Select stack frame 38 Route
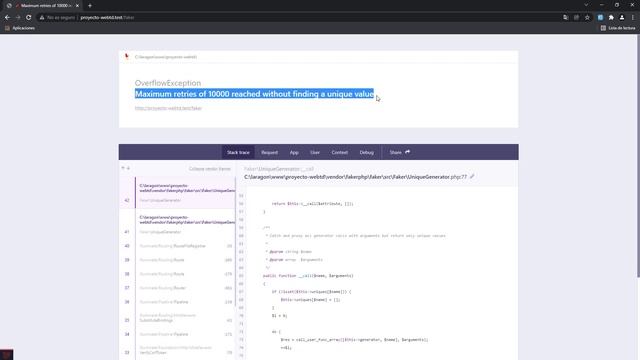 click(178, 274)
